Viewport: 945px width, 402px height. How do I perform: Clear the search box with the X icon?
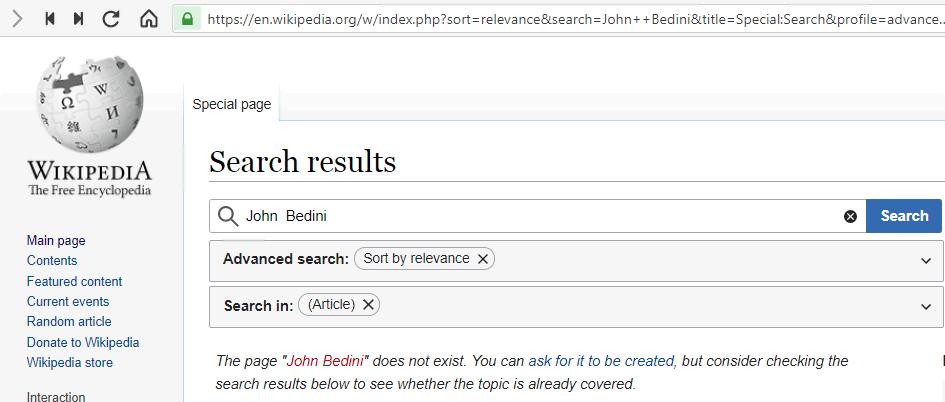[850, 216]
